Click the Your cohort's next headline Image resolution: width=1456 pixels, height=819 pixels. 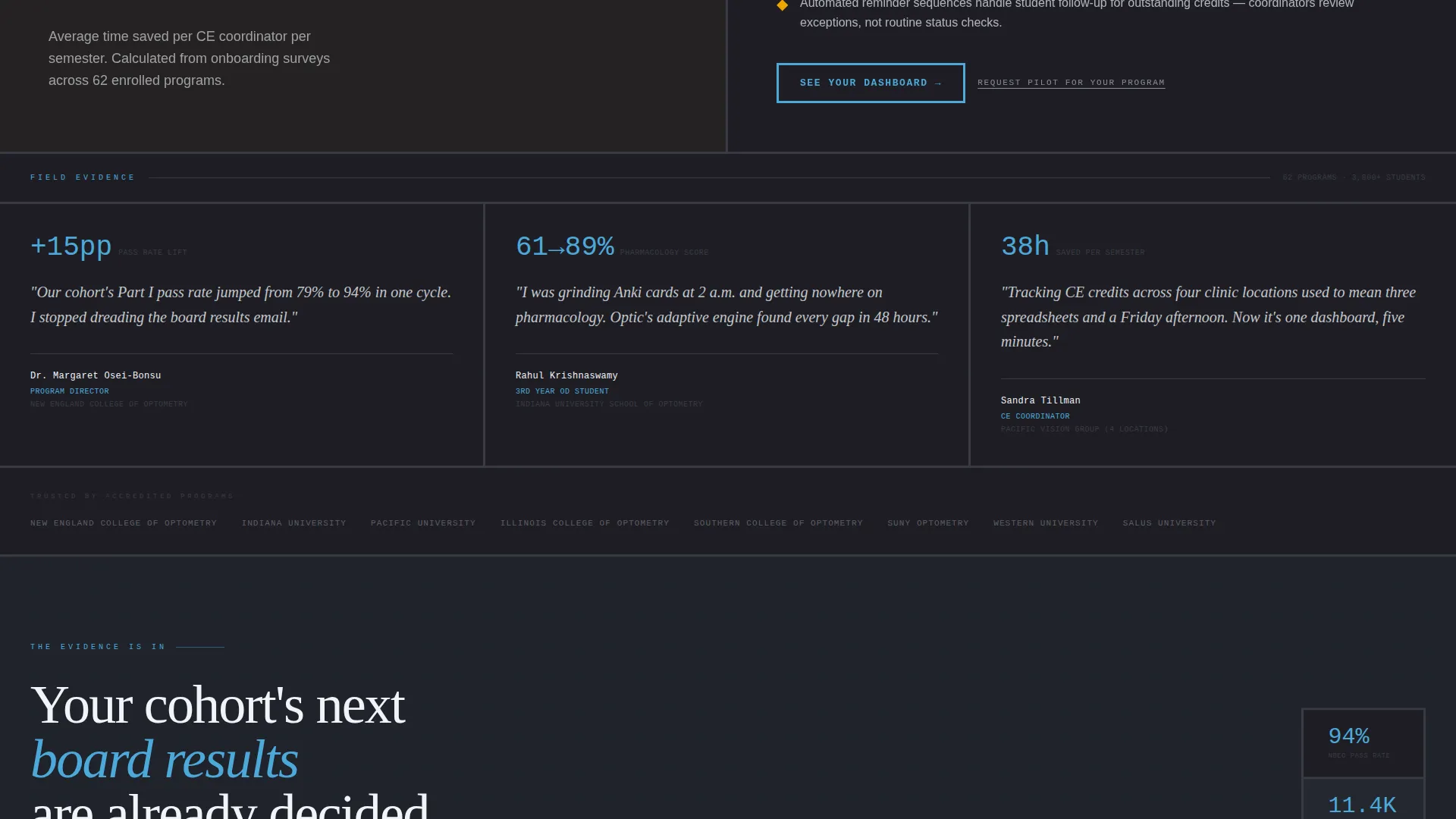218,705
